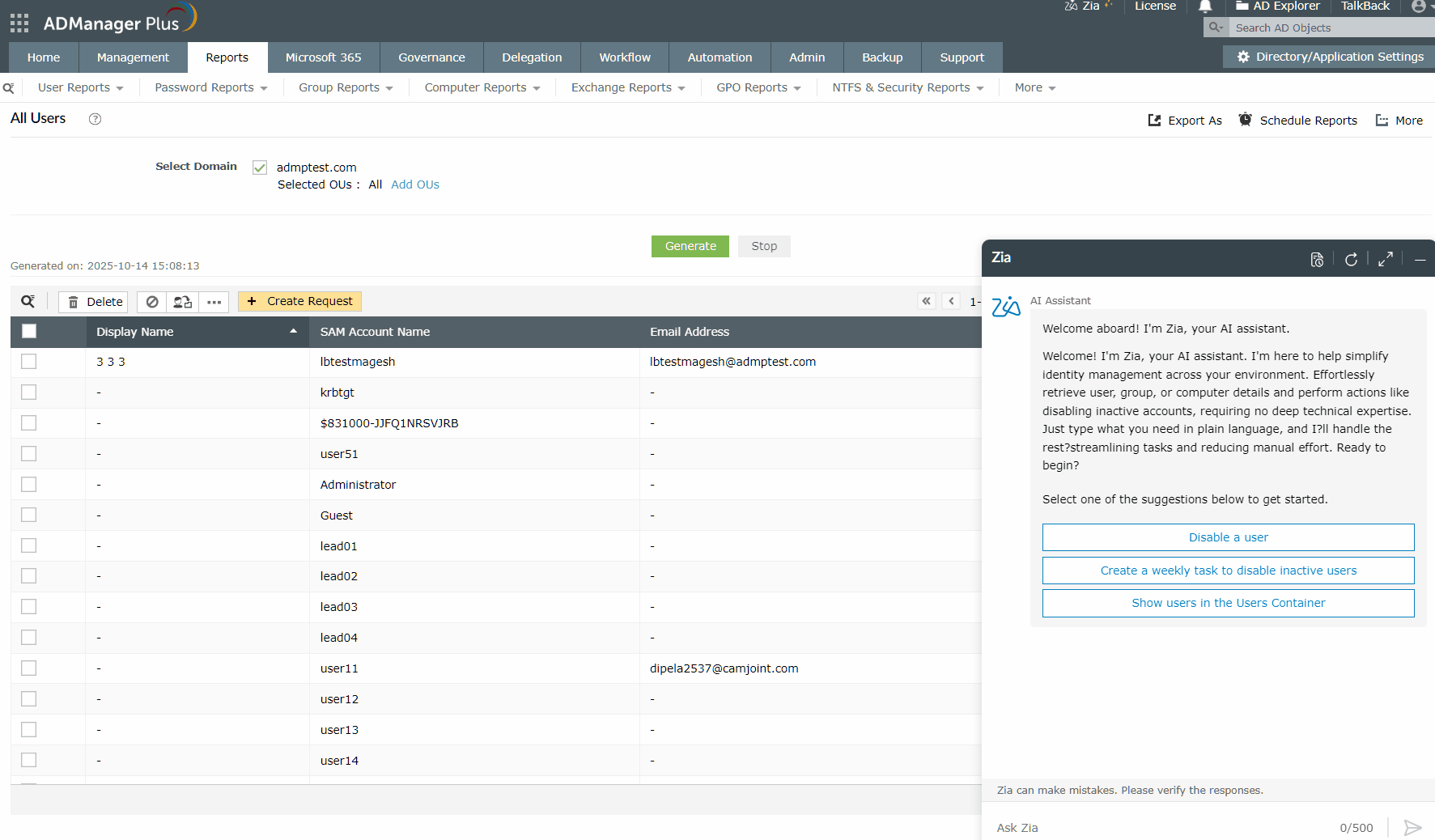Switch to the Home tab
Screen dimensions: 1435x840
click(44, 57)
